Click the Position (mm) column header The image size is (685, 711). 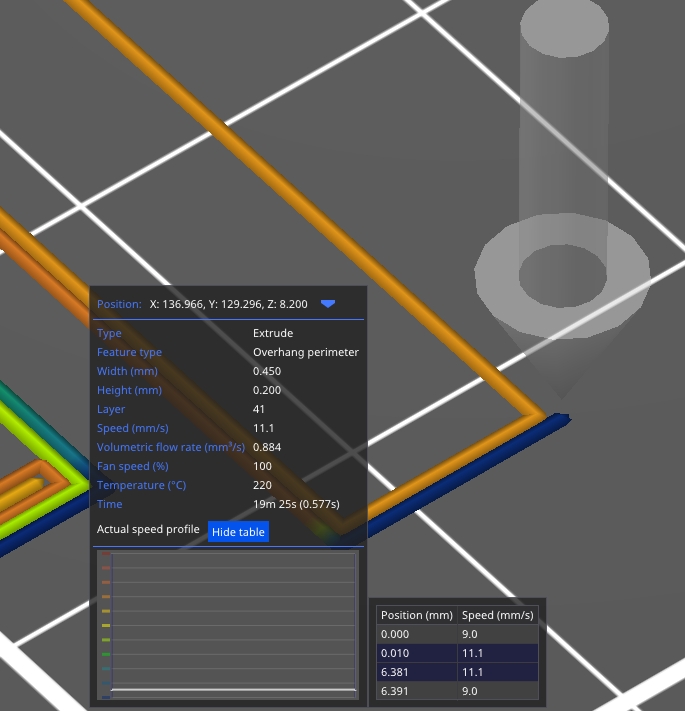coord(416,615)
